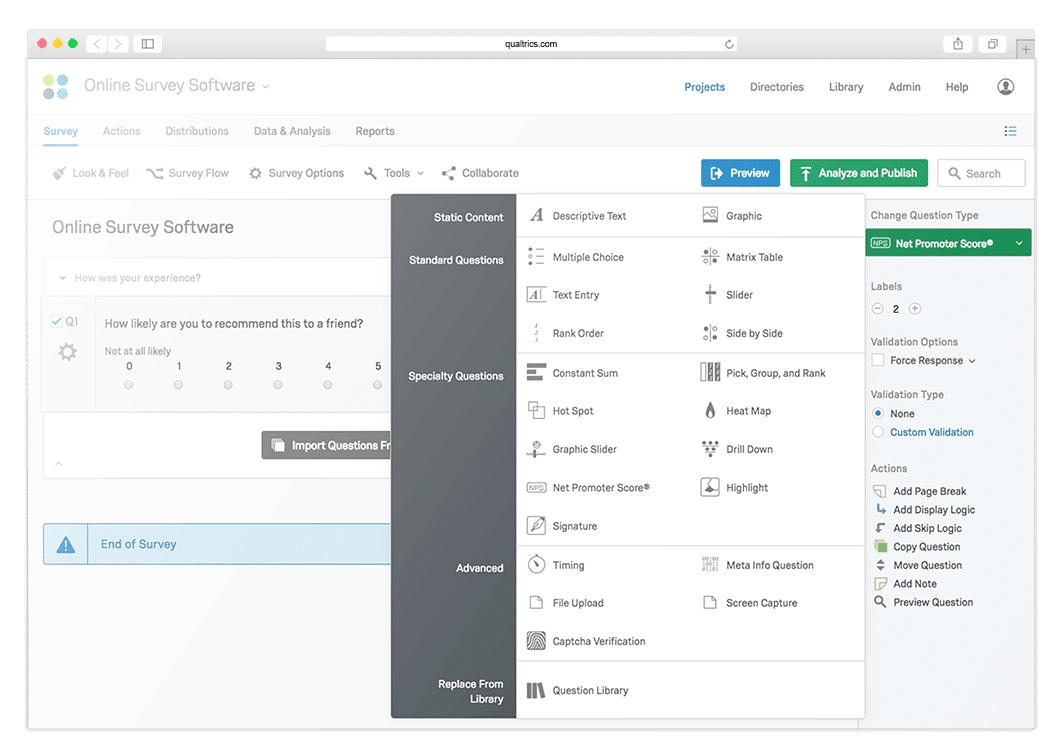The image size is (1060, 756).
Task: Expand the survey title project dropdown
Action: 266,87
